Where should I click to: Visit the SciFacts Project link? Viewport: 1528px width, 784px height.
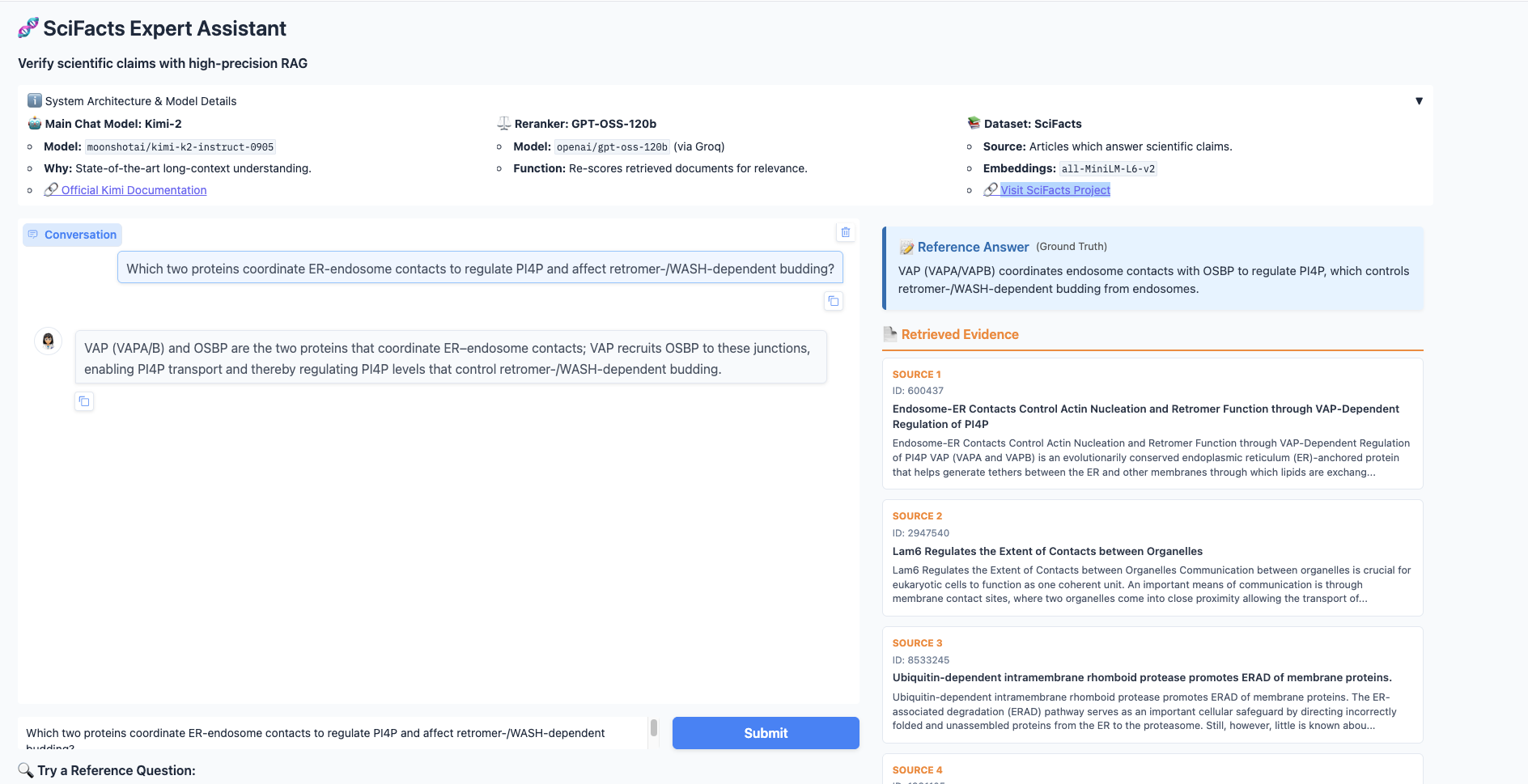[1055, 190]
